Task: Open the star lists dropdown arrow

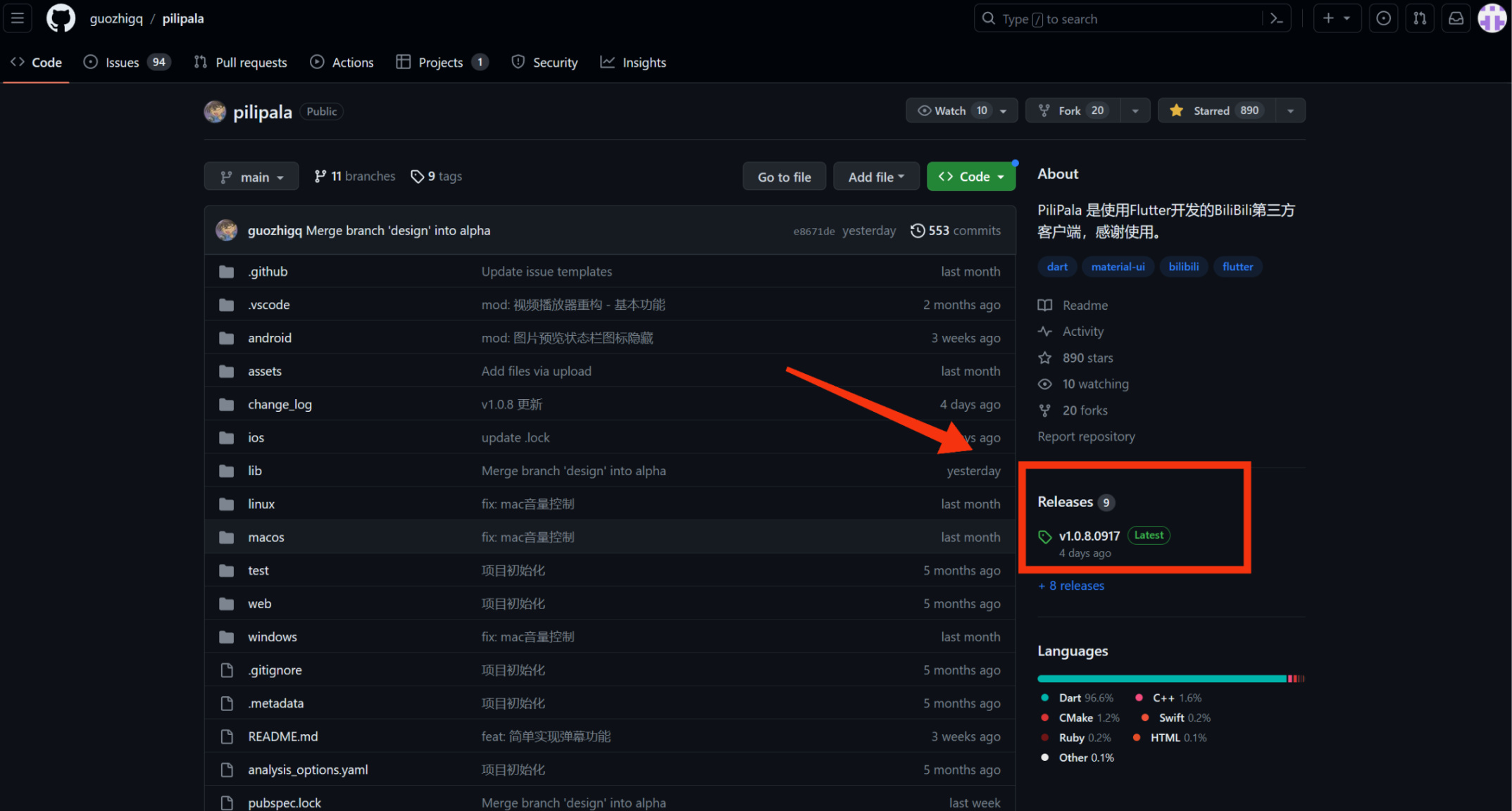Action: (1290, 111)
